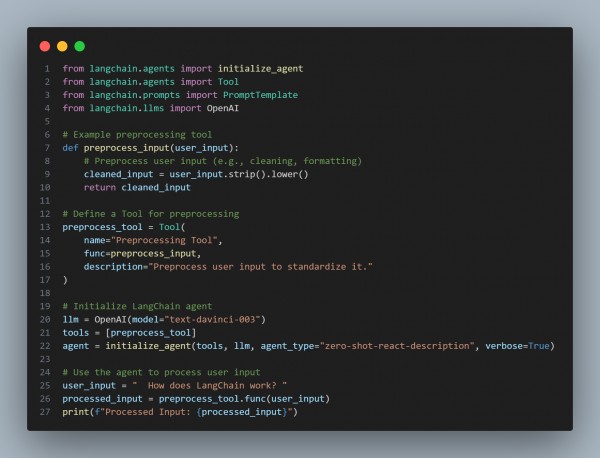Click comment '# Example preprocessing tool'

coord(137,135)
